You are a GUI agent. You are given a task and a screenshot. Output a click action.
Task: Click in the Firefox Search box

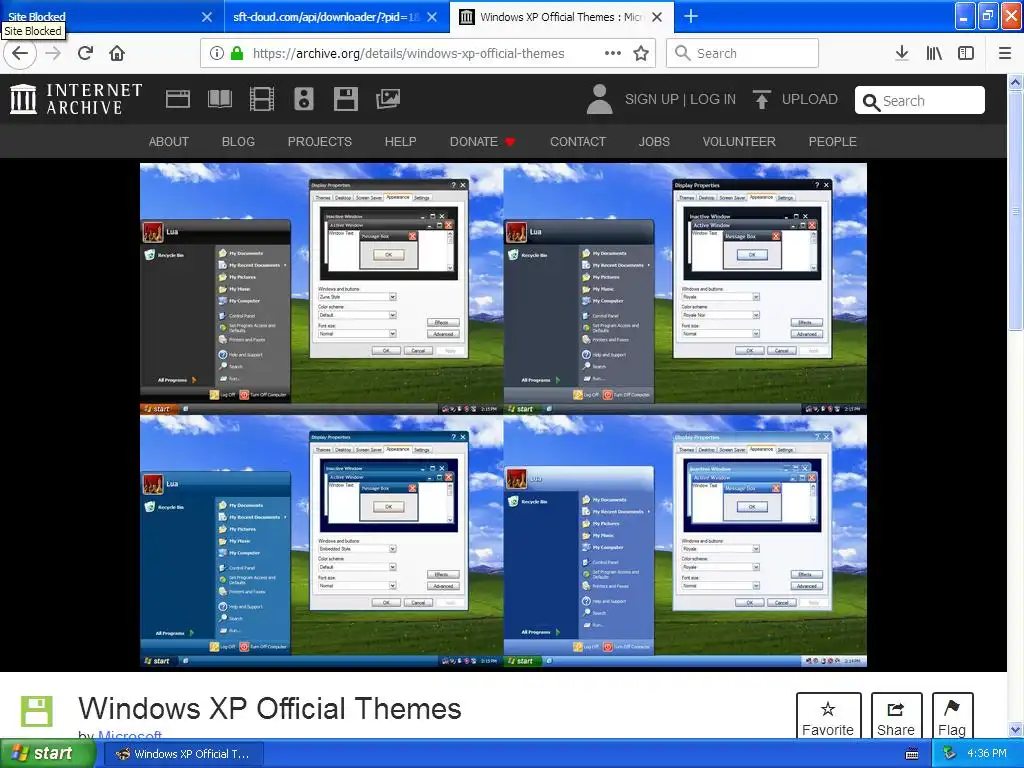(742, 53)
